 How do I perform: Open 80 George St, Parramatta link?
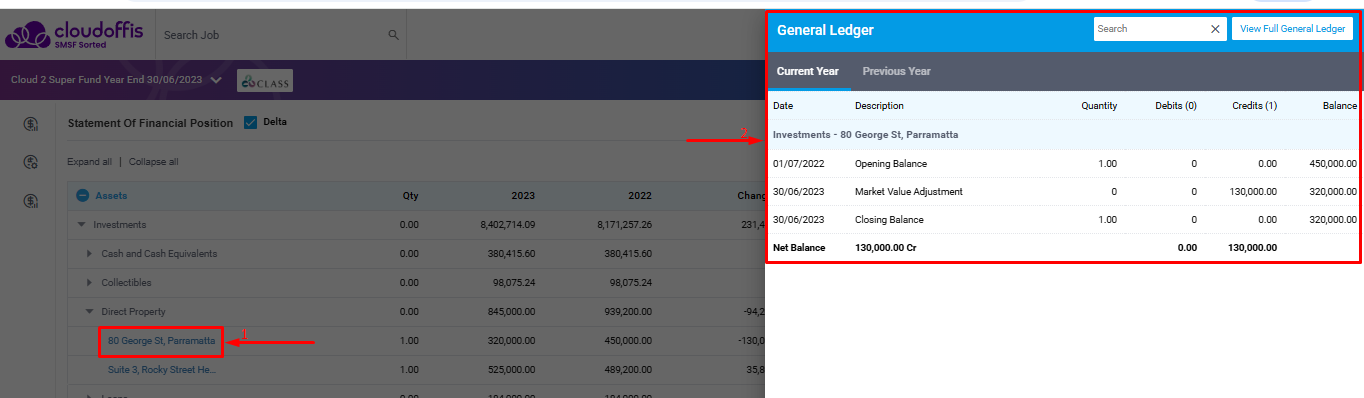tap(161, 341)
